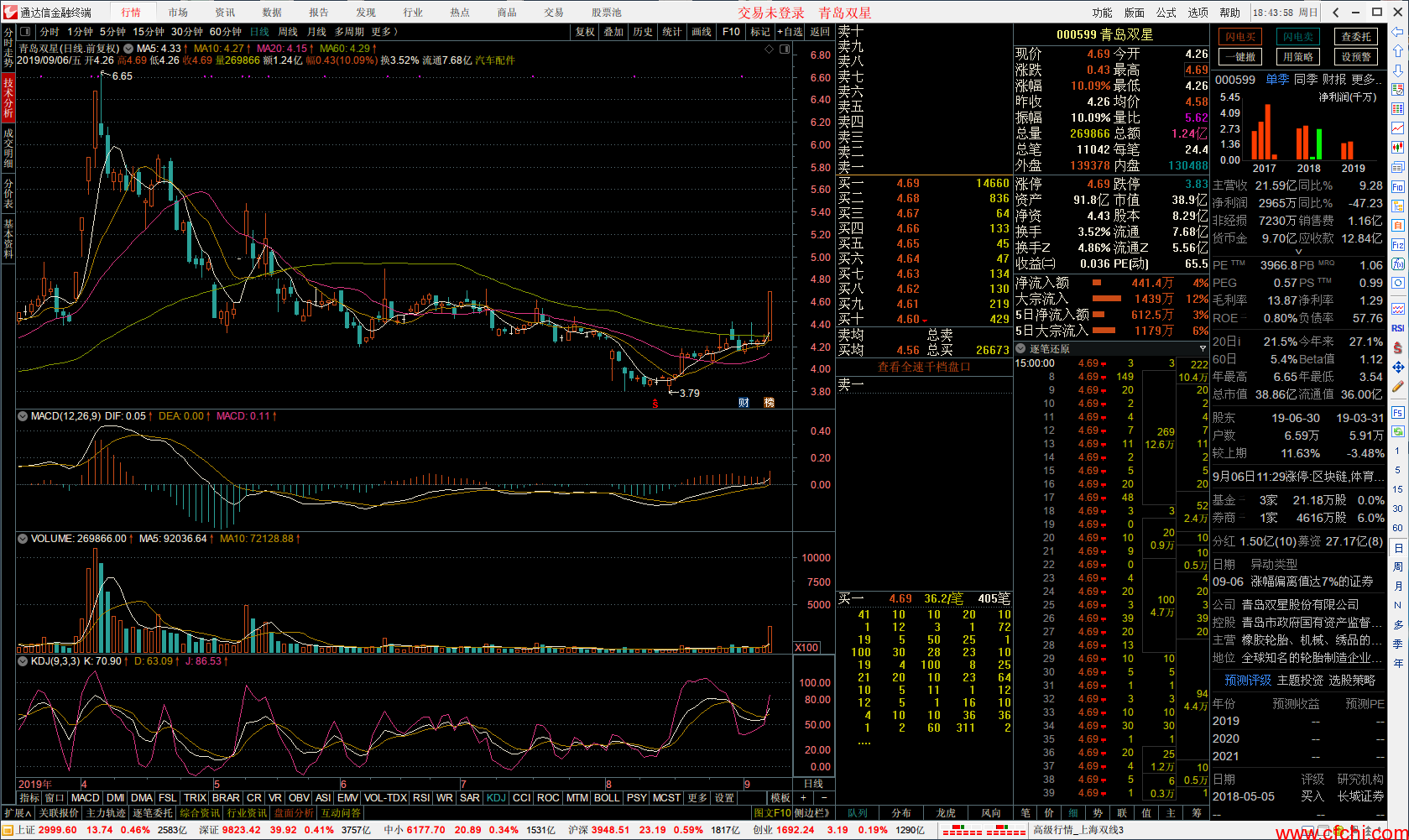The width and height of the screenshot is (1409, 840).
Task: Select the BOLL indicator tab
Action: pos(607,798)
